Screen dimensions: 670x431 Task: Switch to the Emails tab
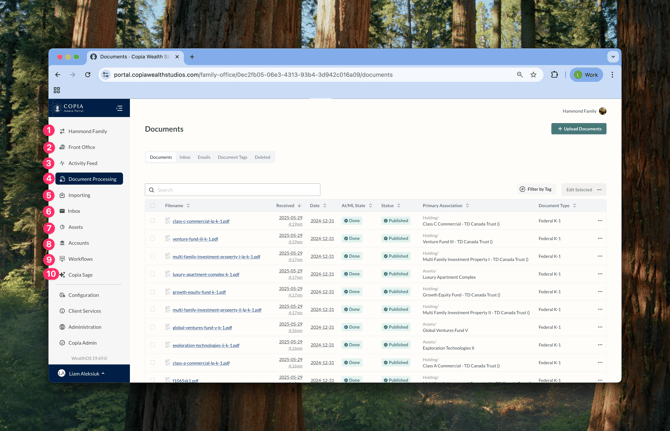(204, 157)
